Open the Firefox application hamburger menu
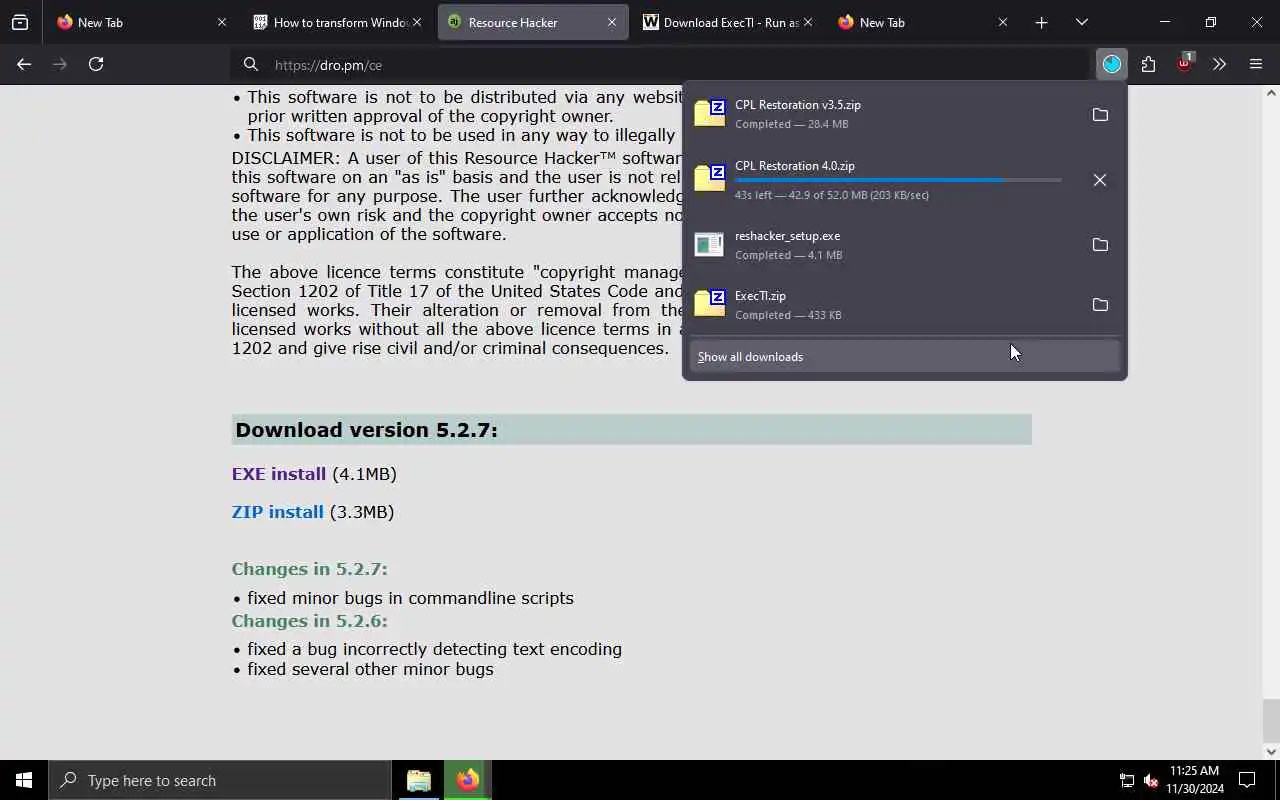 1256,64
